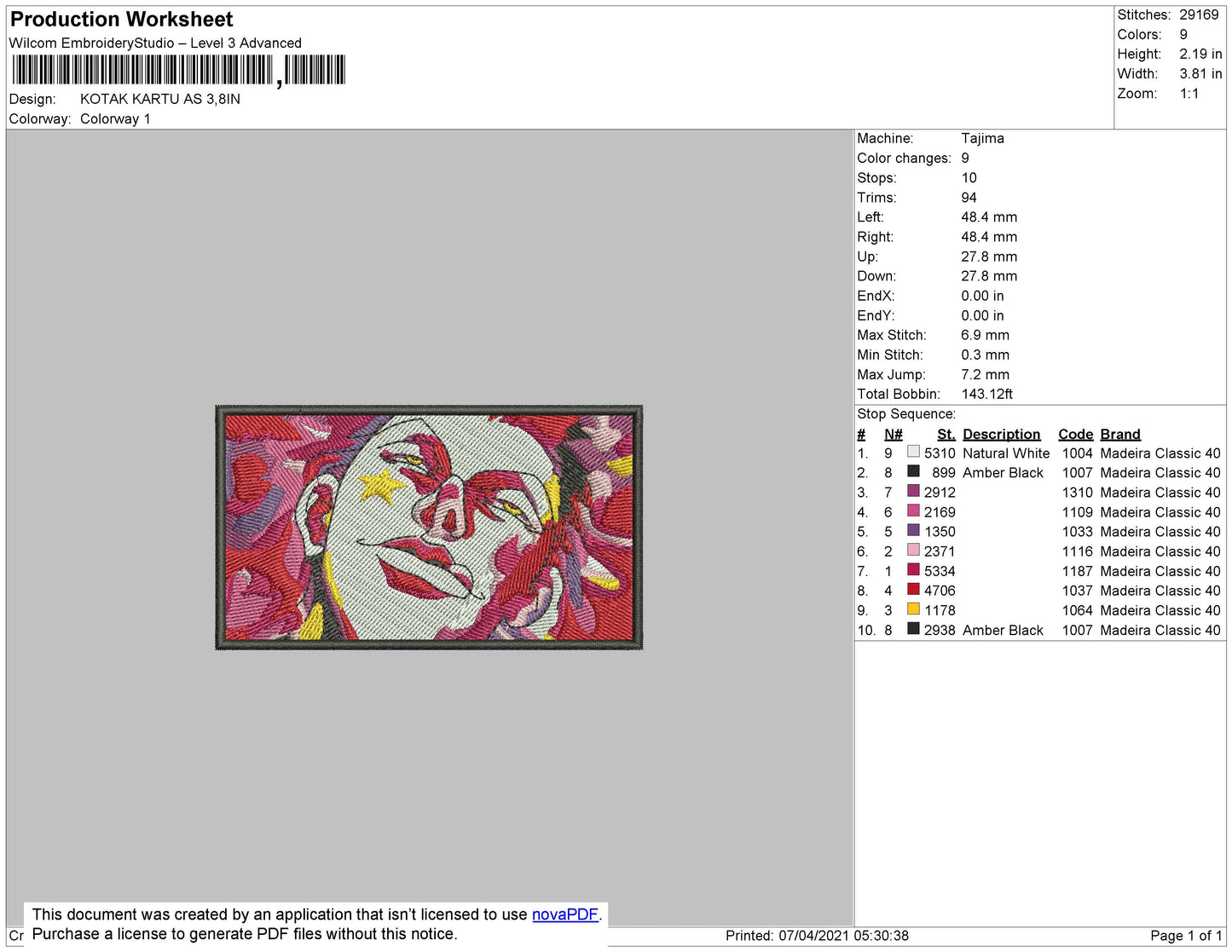Click the 'Colorway 1' value

tap(115, 118)
